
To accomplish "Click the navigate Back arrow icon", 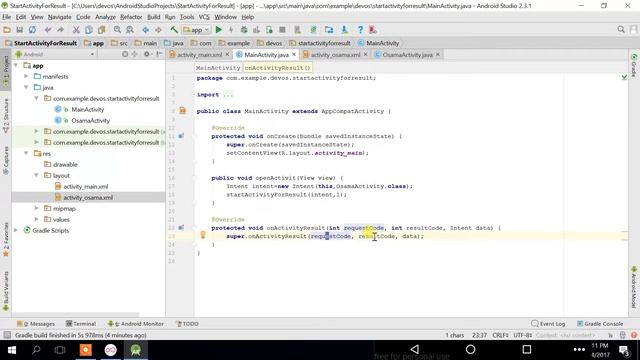I will click(146, 30).
